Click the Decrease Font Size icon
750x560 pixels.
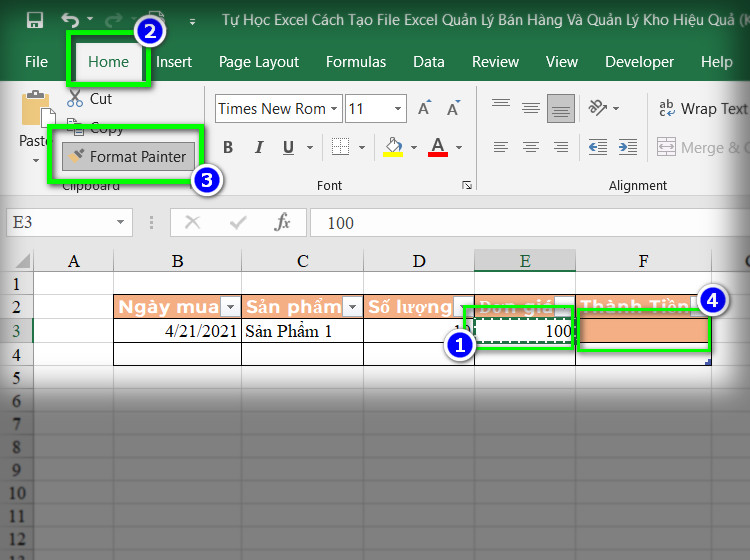pyautogui.click(x=453, y=109)
